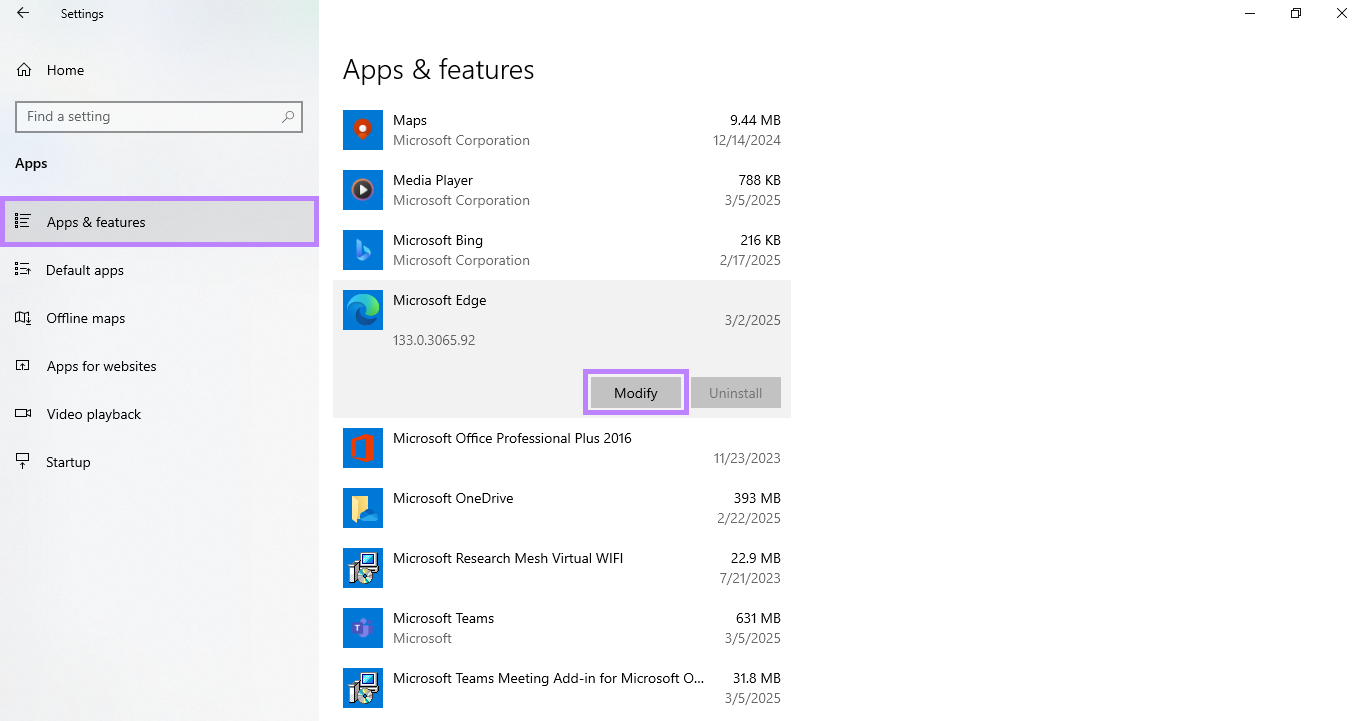Click the Microsoft Research Mesh Virtual WIFI icon
1365x721 pixels.
tap(362, 568)
